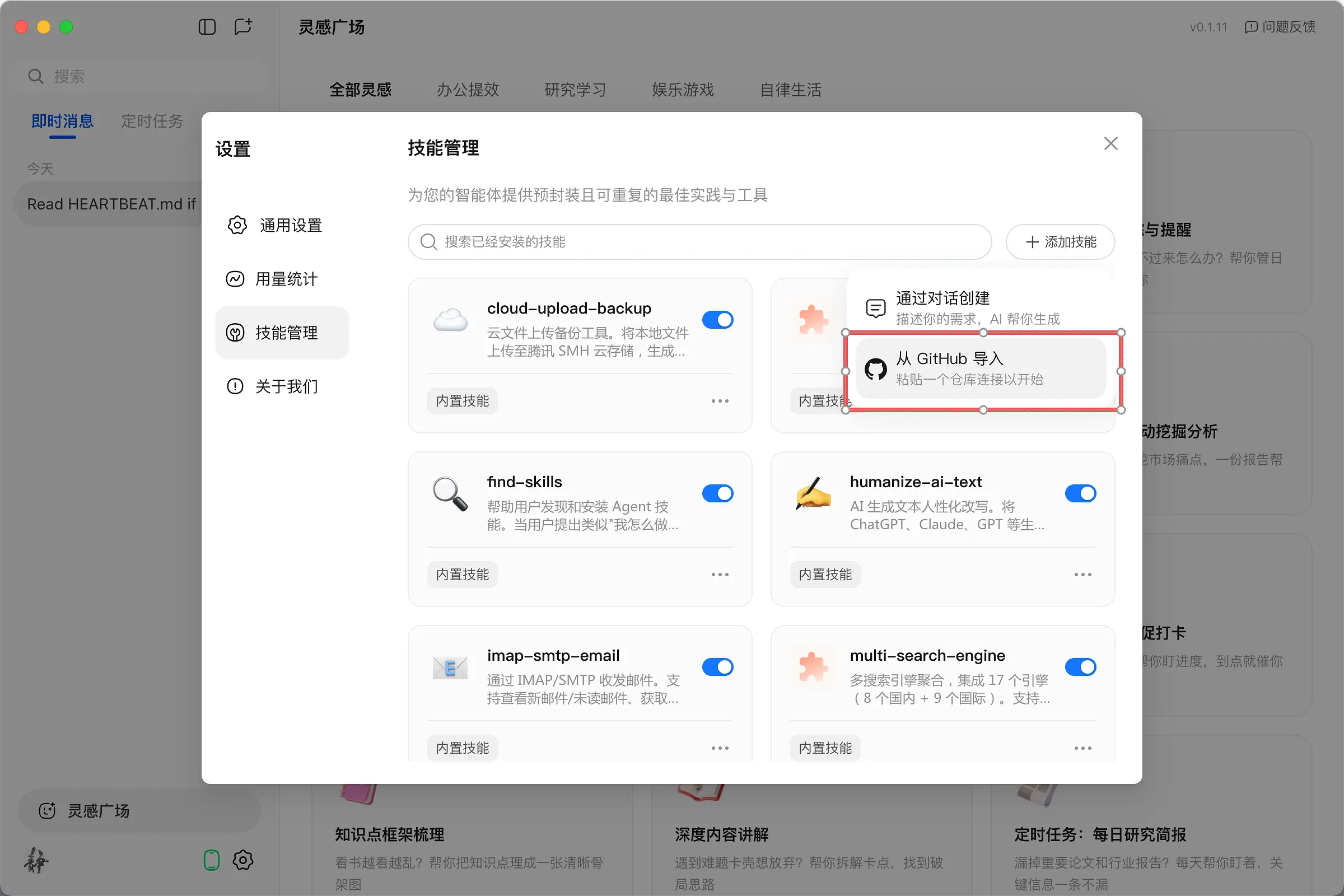Open settings via gear icon at bottom left
1344x896 pixels.
pyautogui.click(x=243, y=860)
